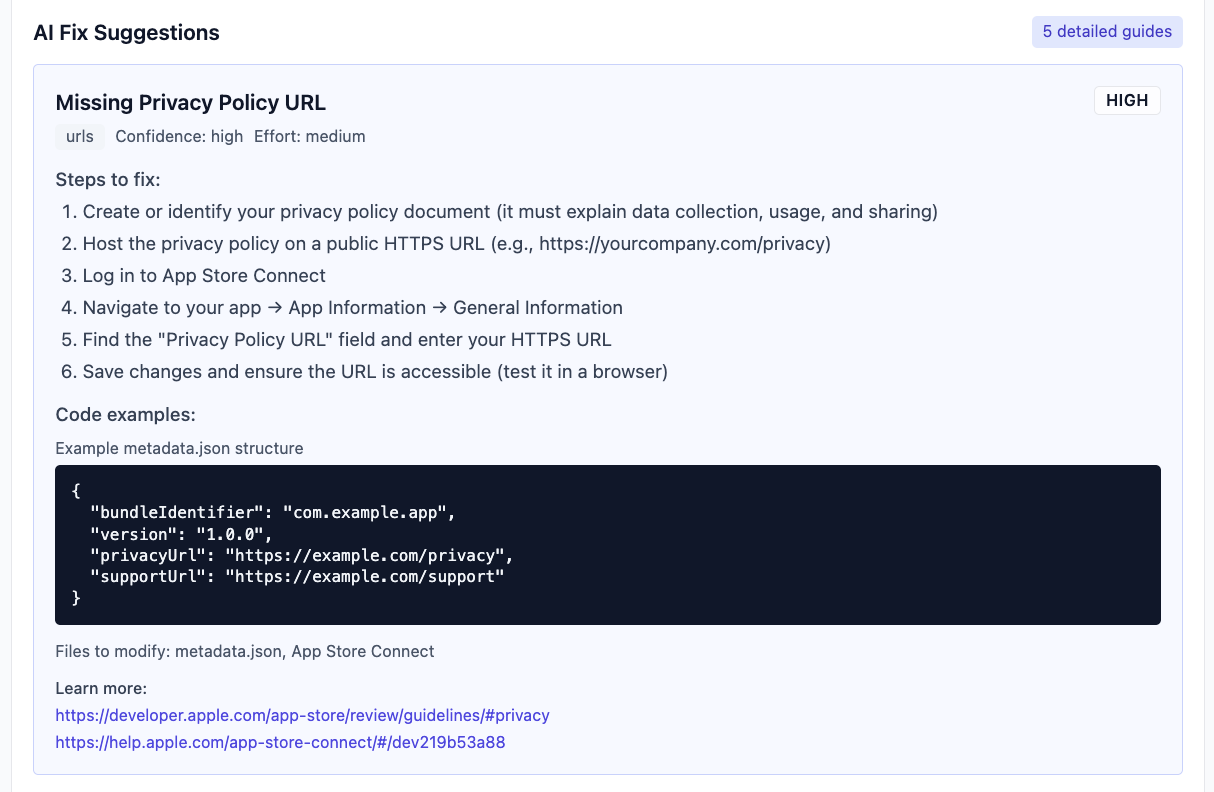The image size is (1214, 792).
Task: Click the privacyUrl line in code block
Action: coord(302,555)
